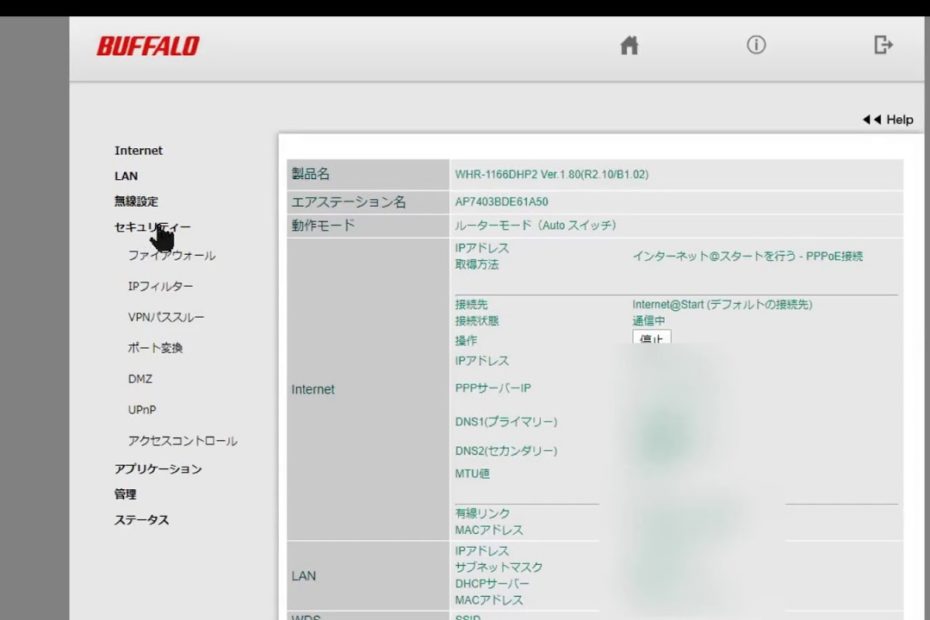930x620 pixels.
Task: Select UPnP in the sidebar
Action: tap(142, 410)
